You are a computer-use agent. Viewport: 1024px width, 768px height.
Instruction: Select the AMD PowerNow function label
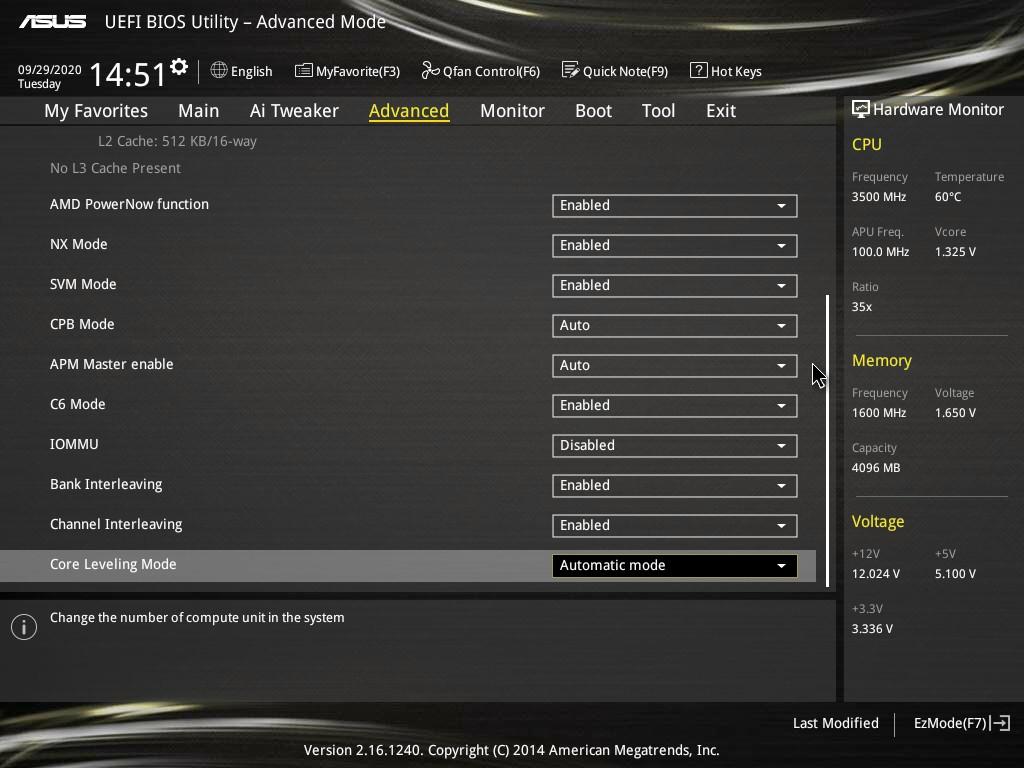[129, 204]
